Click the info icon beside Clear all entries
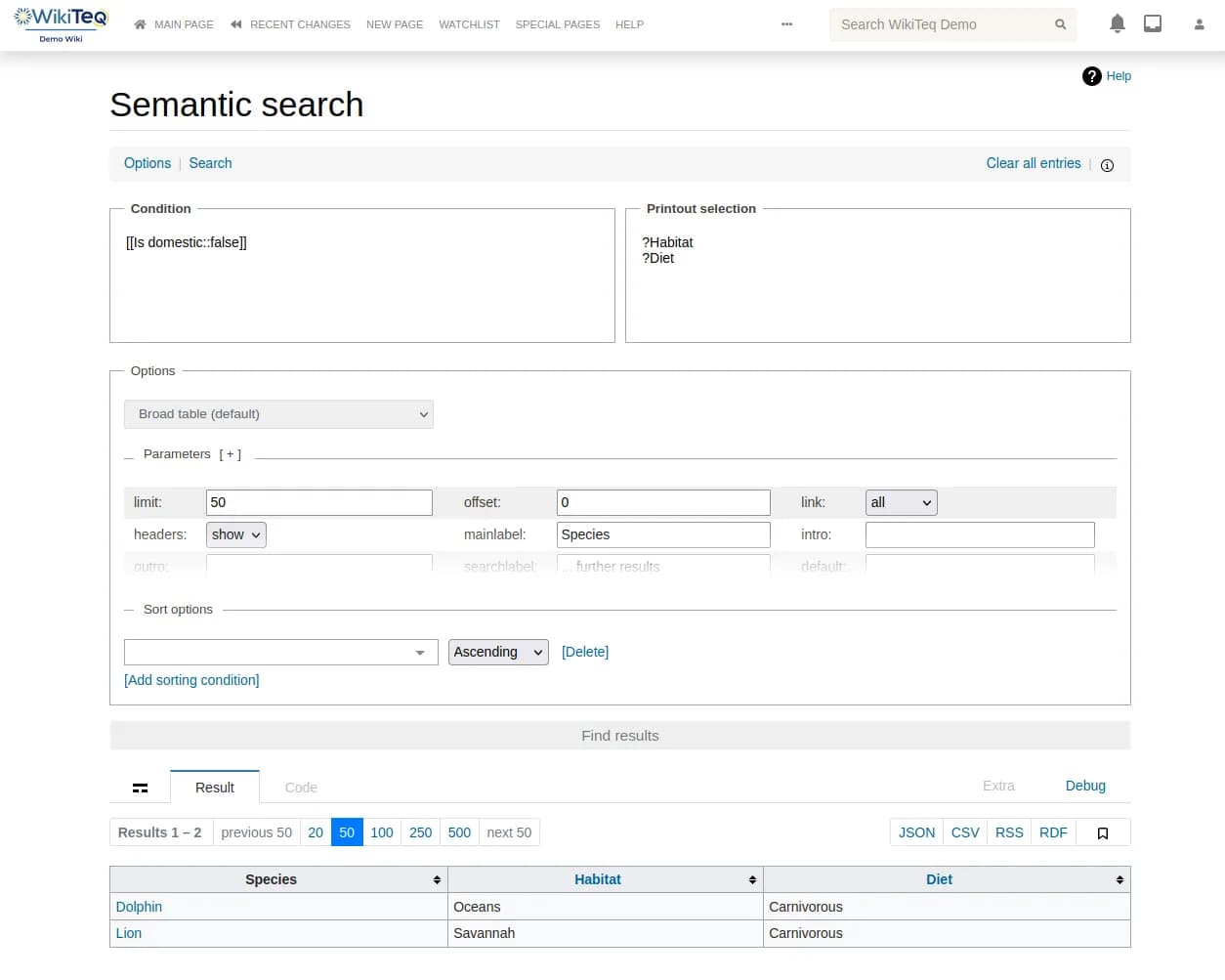Viewport: 1225px width, 980px height. coord(1107,165)
